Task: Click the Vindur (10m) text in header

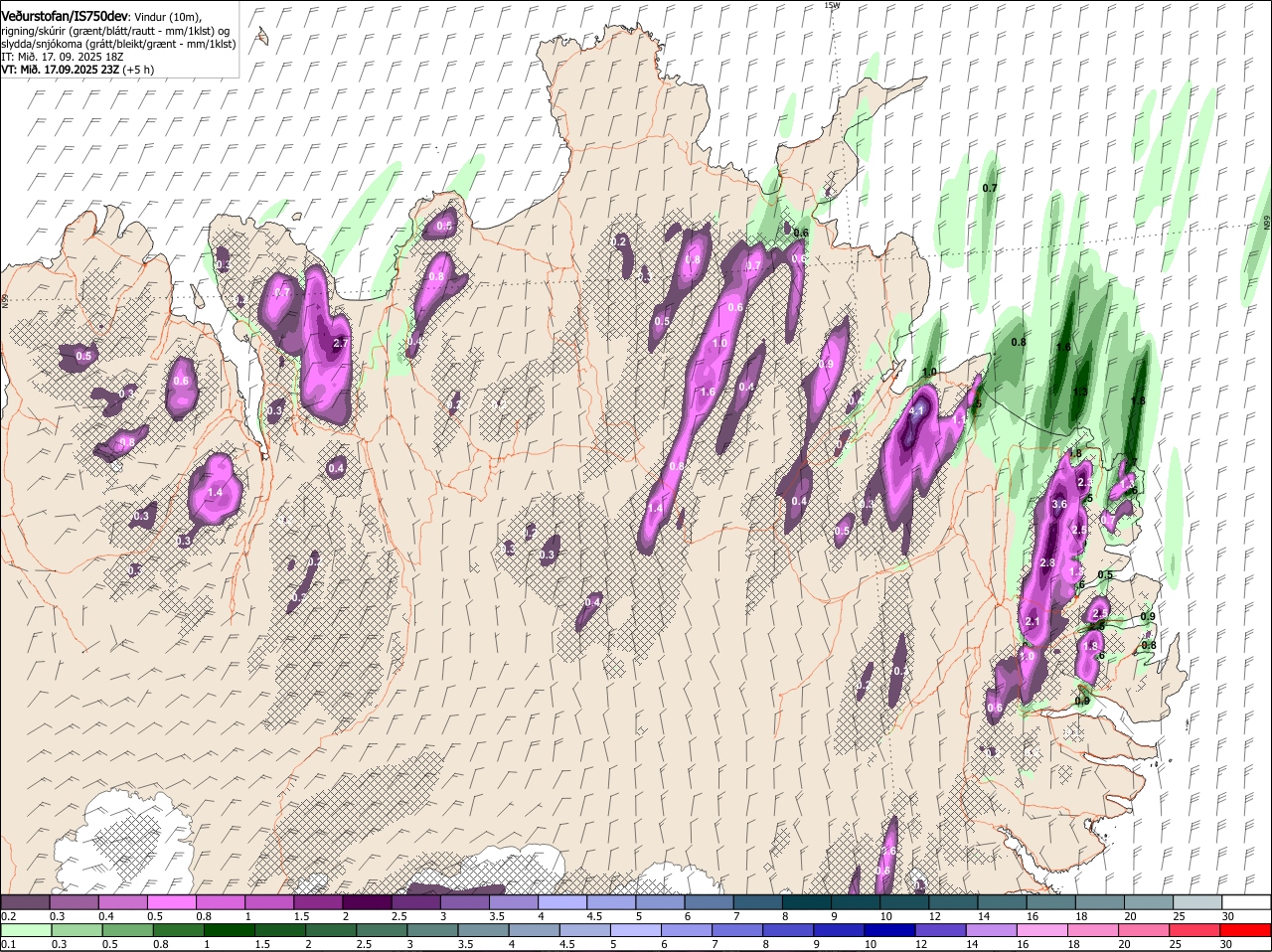Action: click(168, 17)
